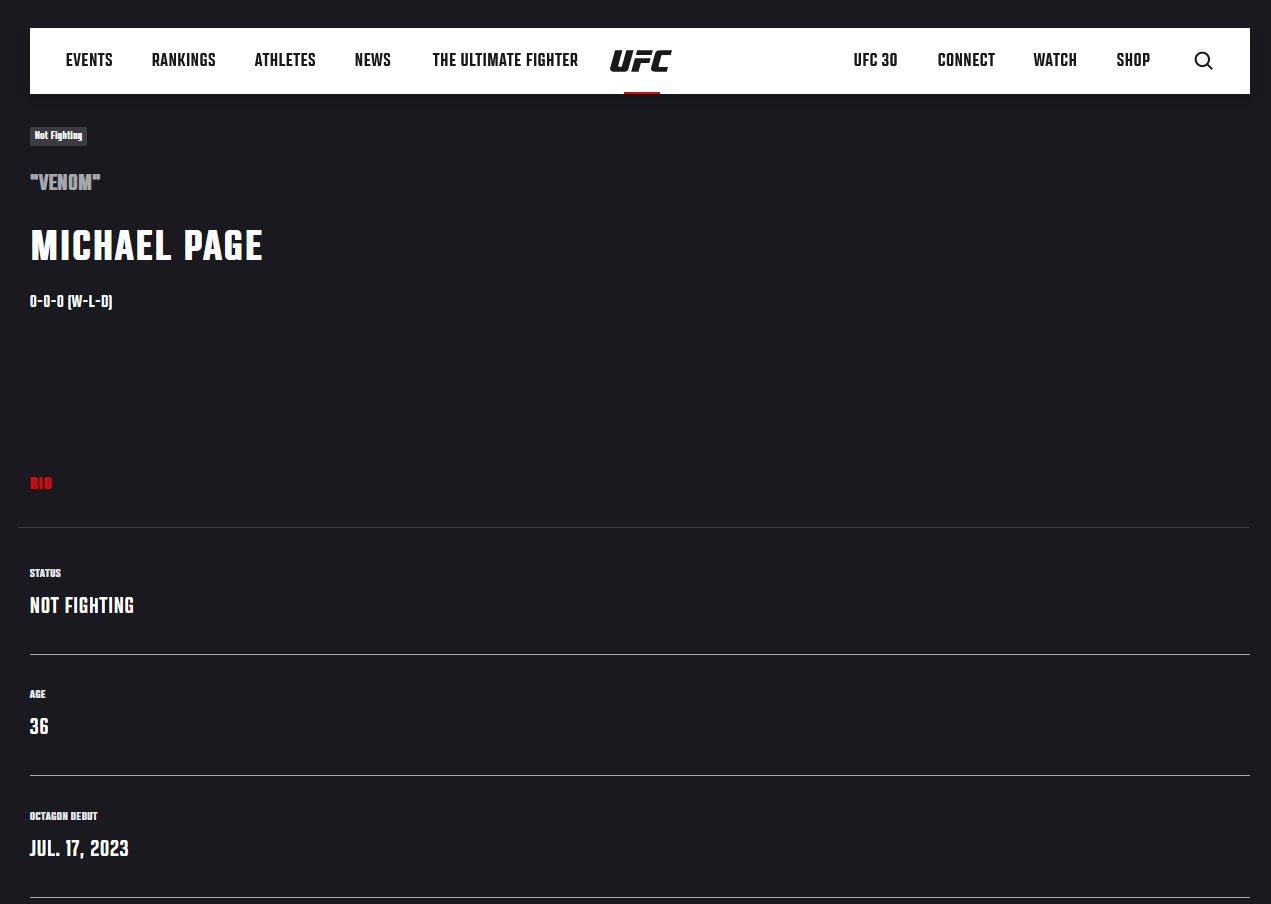
Task: Open the Rankings menu
Action: tap(183, 60)
